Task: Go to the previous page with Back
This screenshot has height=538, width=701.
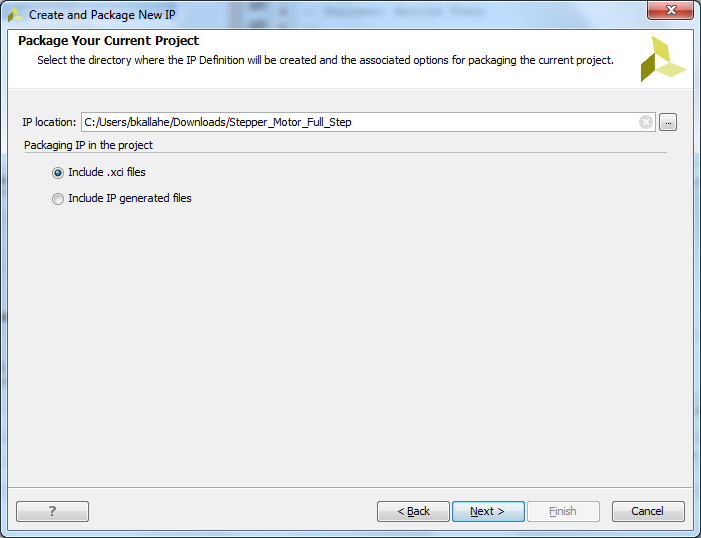Action: tap(413, 511)
